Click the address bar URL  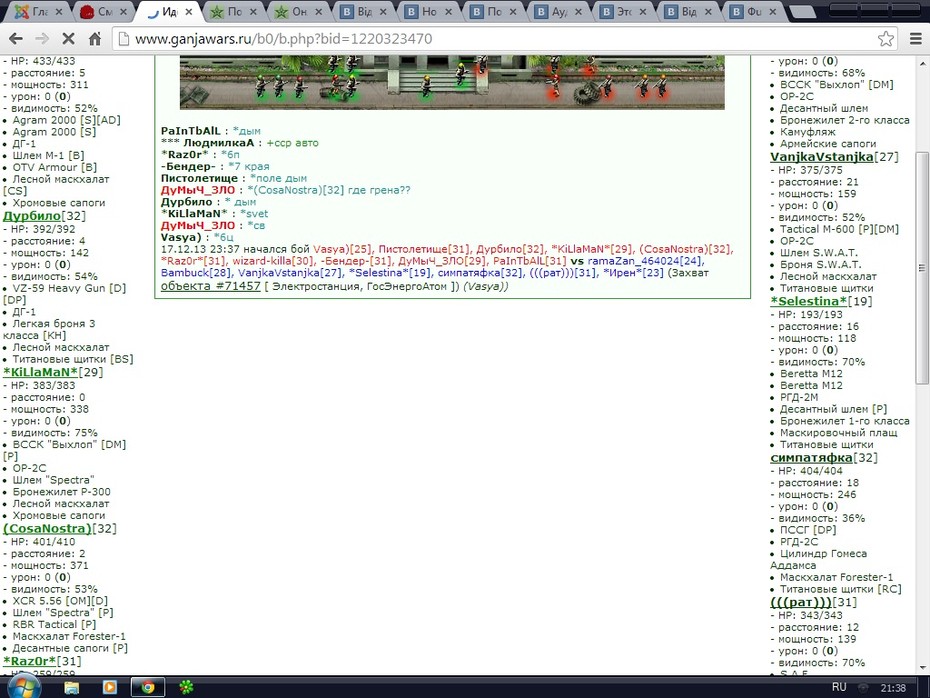(x=284, y=39)
